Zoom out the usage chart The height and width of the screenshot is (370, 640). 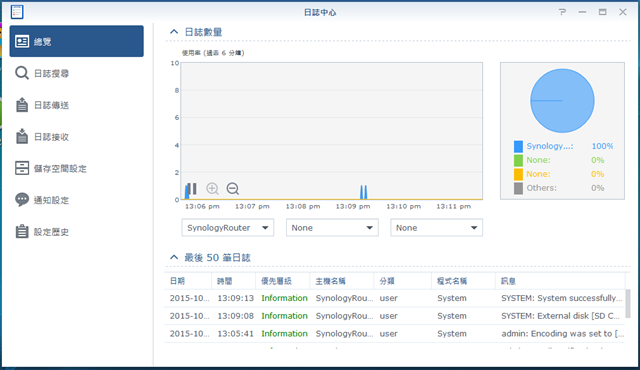[233, 188]
